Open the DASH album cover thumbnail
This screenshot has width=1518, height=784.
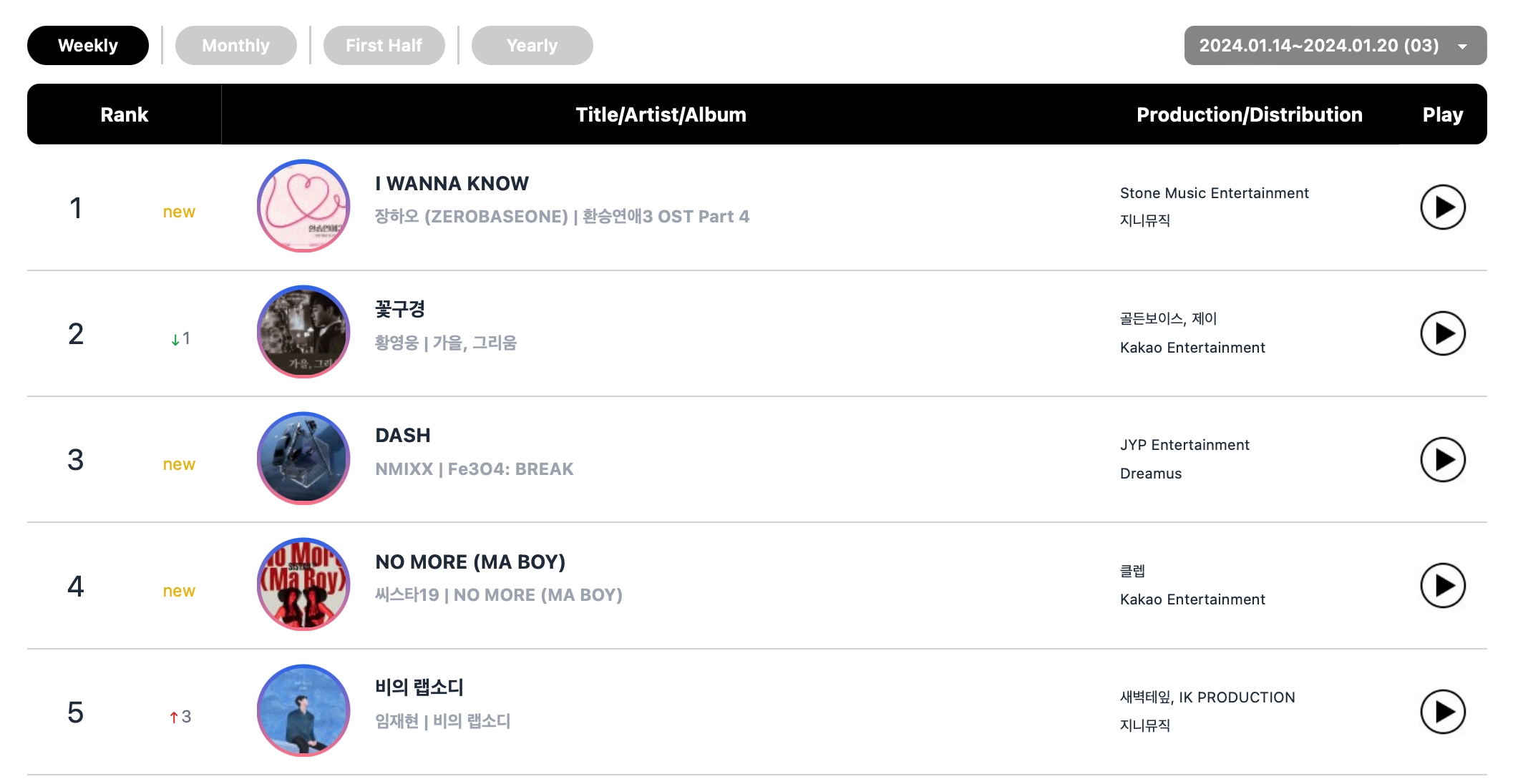coord(303,459)
